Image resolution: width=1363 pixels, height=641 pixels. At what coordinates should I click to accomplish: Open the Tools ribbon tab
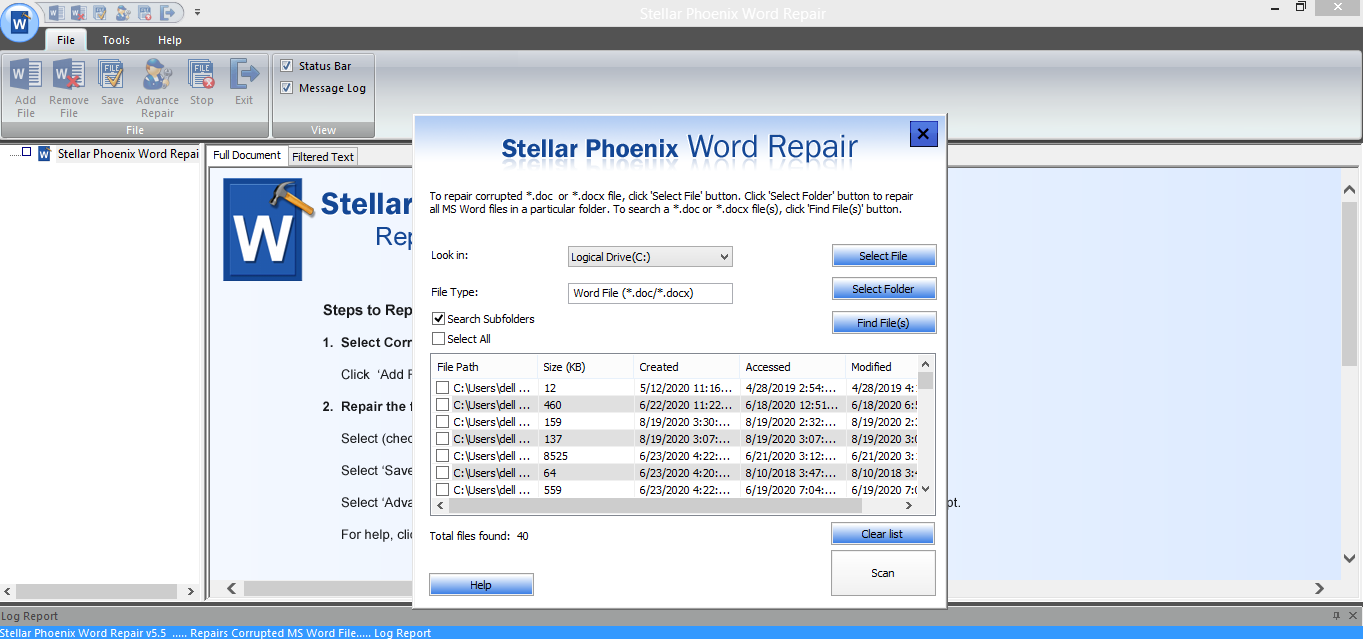pos(116,40)
